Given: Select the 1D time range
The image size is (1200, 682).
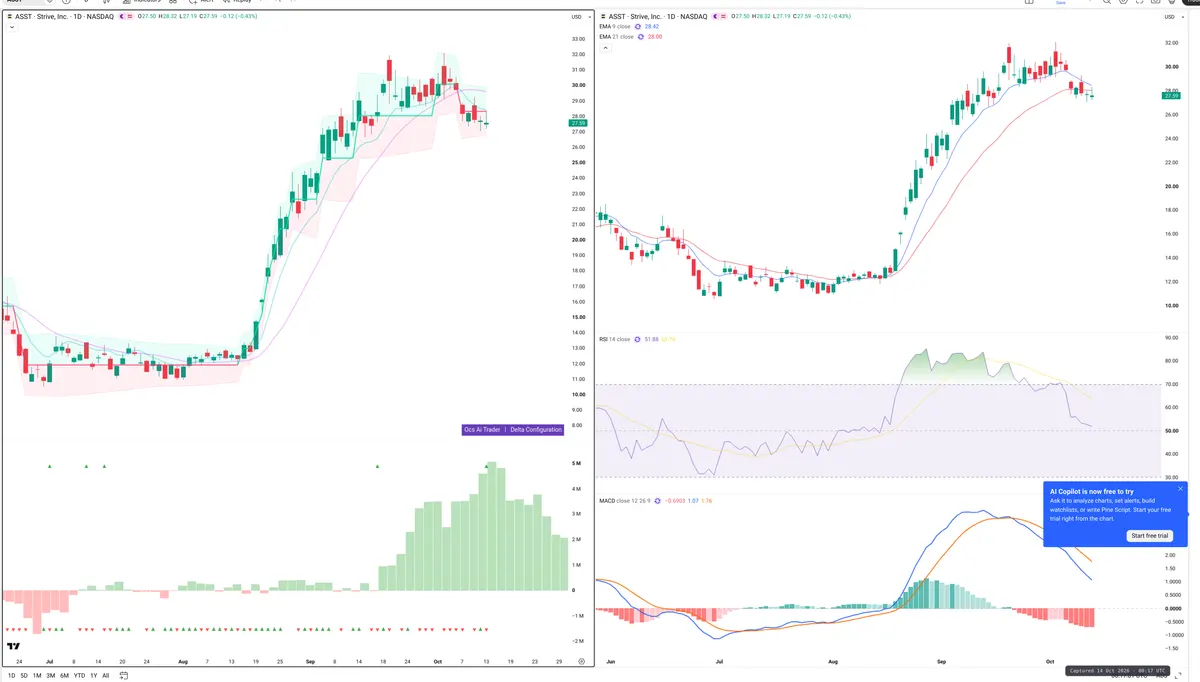Looking at the screenshot, I should 11,675.
